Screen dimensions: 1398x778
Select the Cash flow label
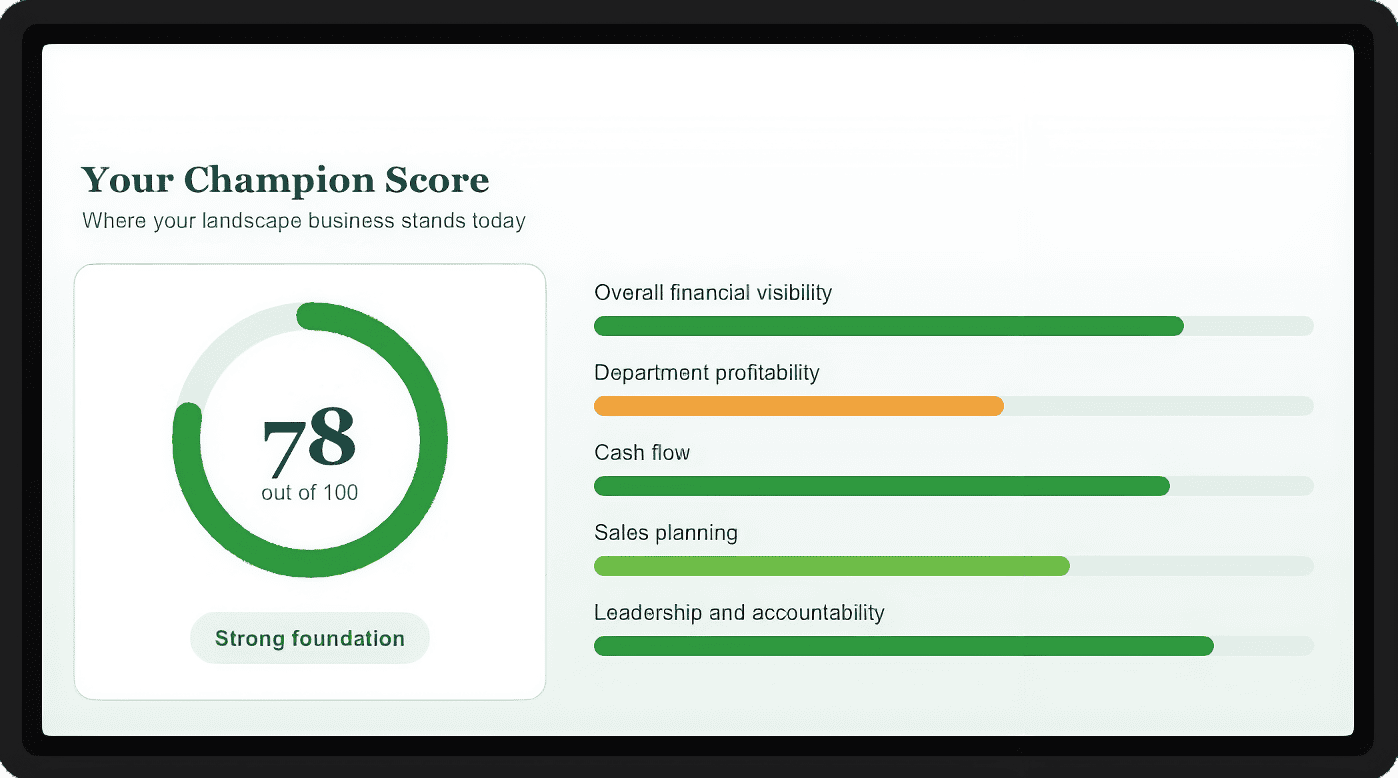pos(642,453)
